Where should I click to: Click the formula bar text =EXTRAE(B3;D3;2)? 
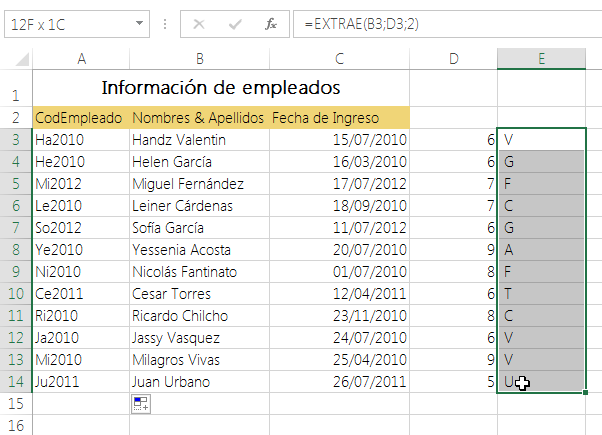pos(363,24)
